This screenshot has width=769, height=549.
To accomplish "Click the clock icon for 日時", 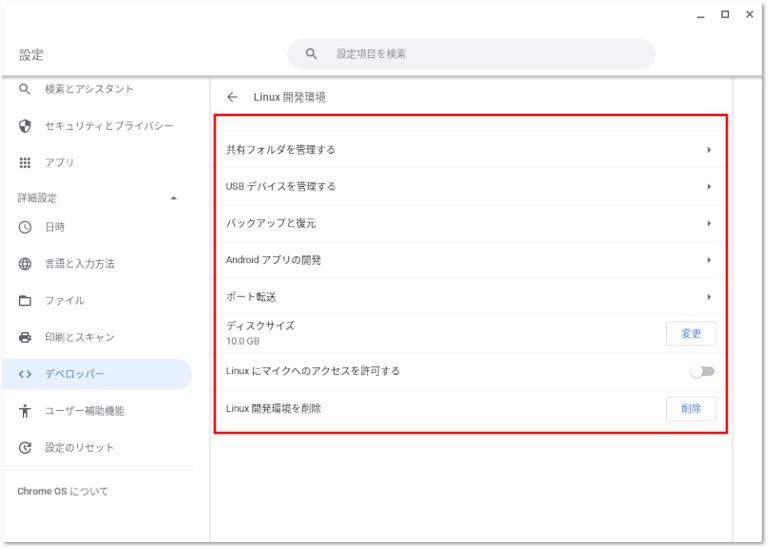I will [x=26, y=227].
